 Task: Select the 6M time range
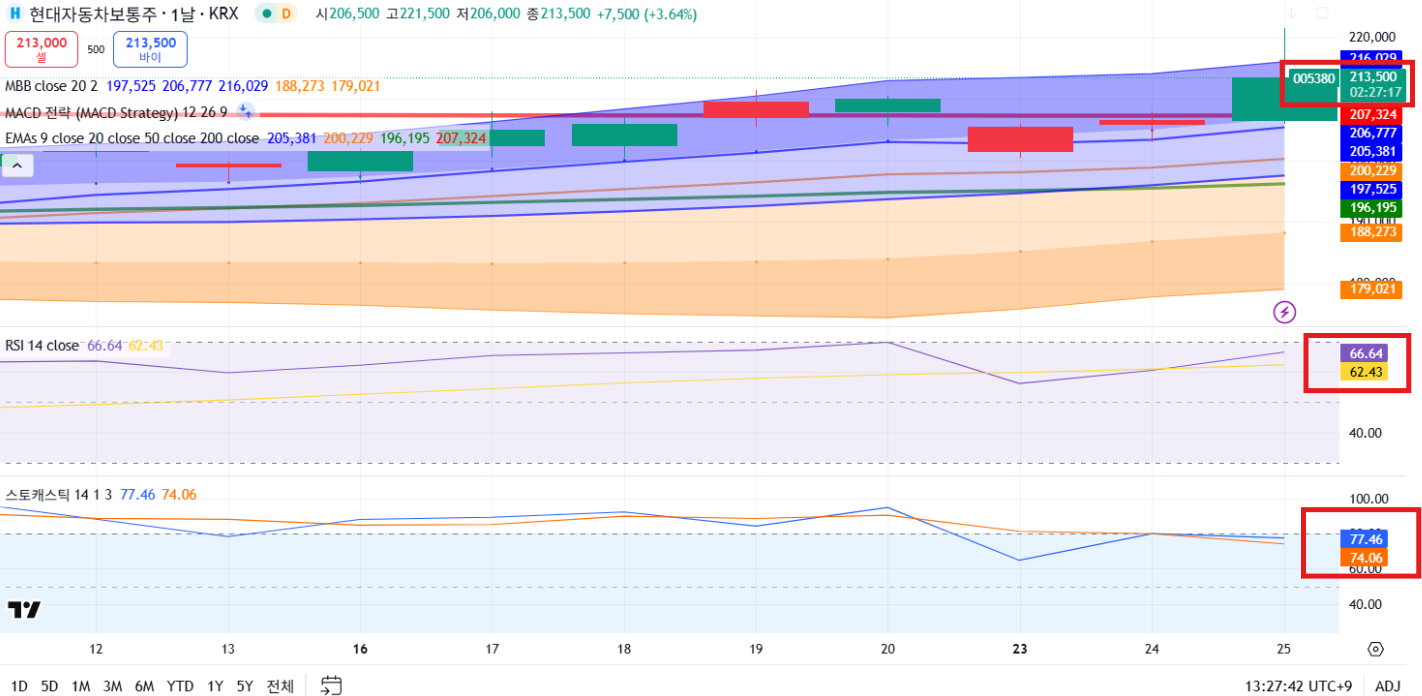144,686
